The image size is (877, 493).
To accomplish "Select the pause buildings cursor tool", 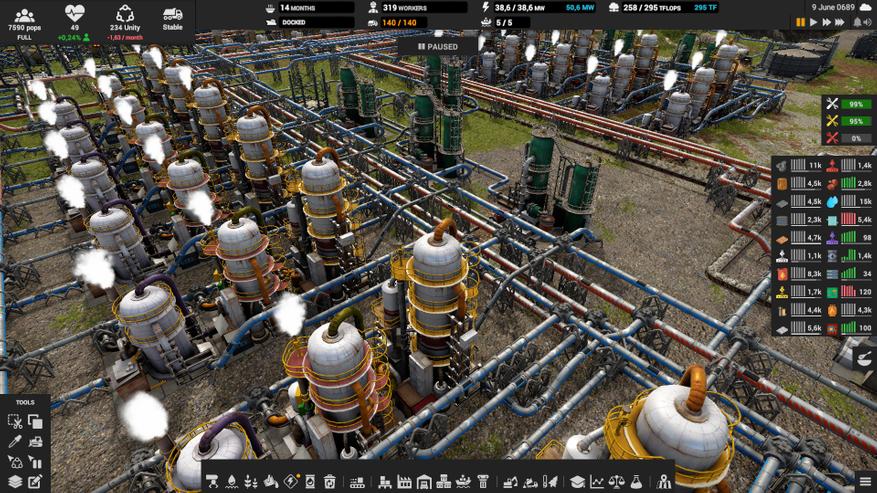I will pos(35,462).
